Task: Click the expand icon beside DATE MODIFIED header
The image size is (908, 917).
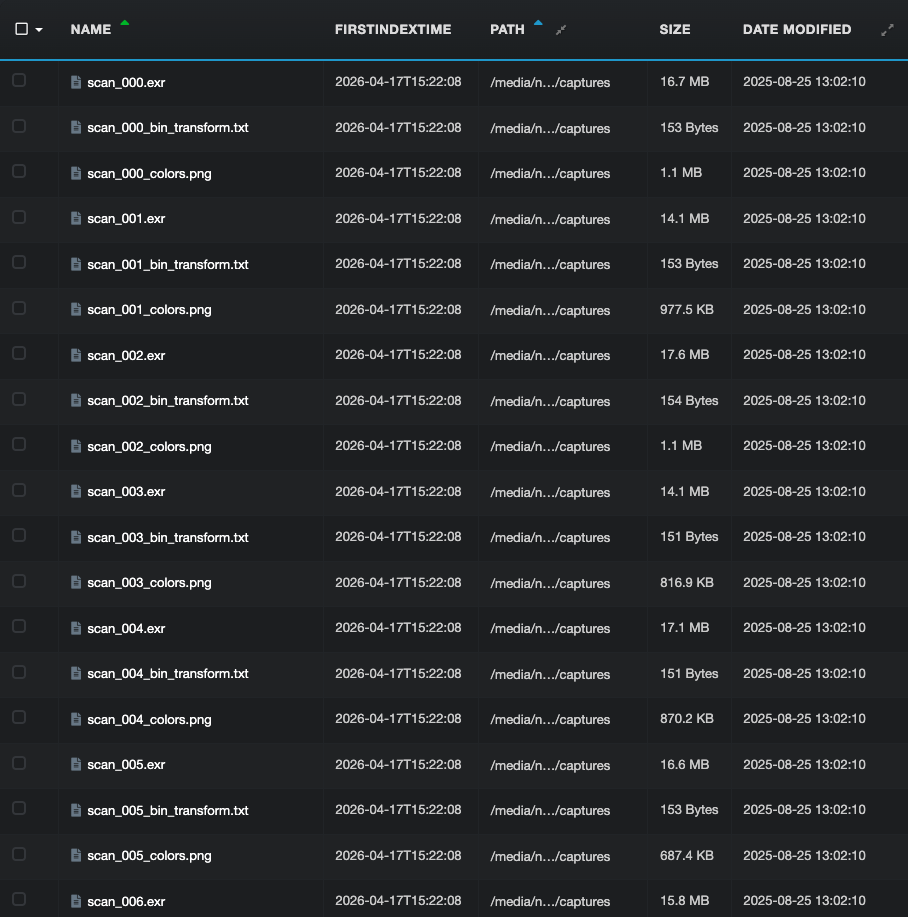Action: [x=887, y=30]
